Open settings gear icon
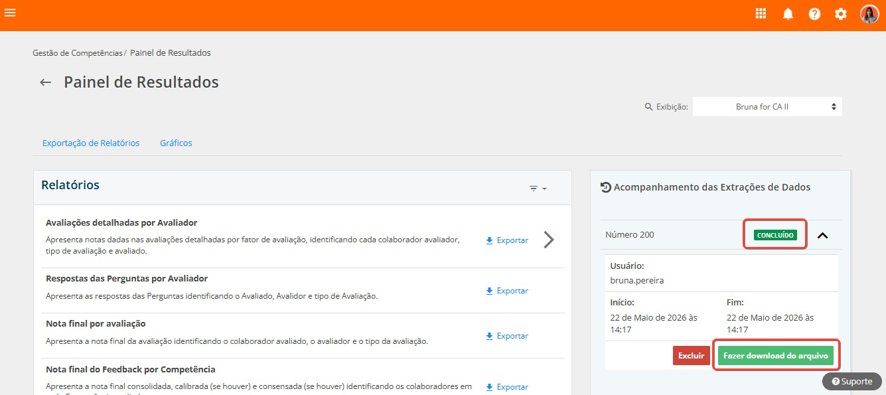Viewport: 886px width, 395px height. [841, 14]
